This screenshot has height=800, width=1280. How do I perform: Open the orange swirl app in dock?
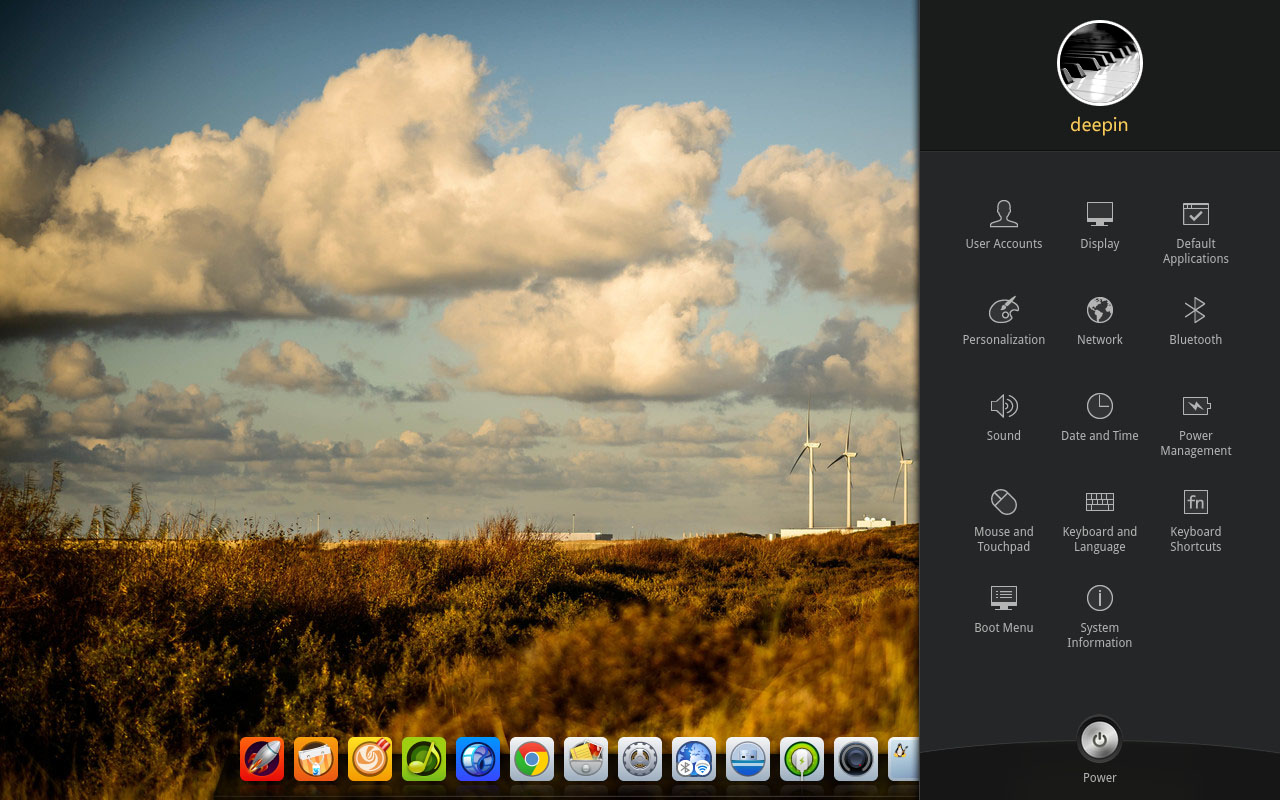click(x=370, y=760)
